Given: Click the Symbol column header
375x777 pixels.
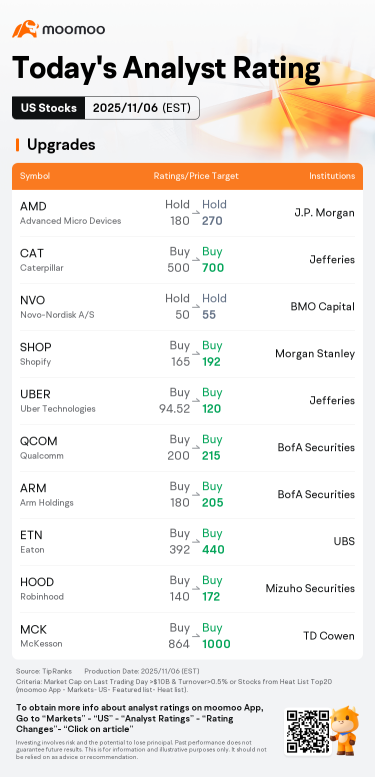Looking at the screenshot, I should tap(35, 176).
